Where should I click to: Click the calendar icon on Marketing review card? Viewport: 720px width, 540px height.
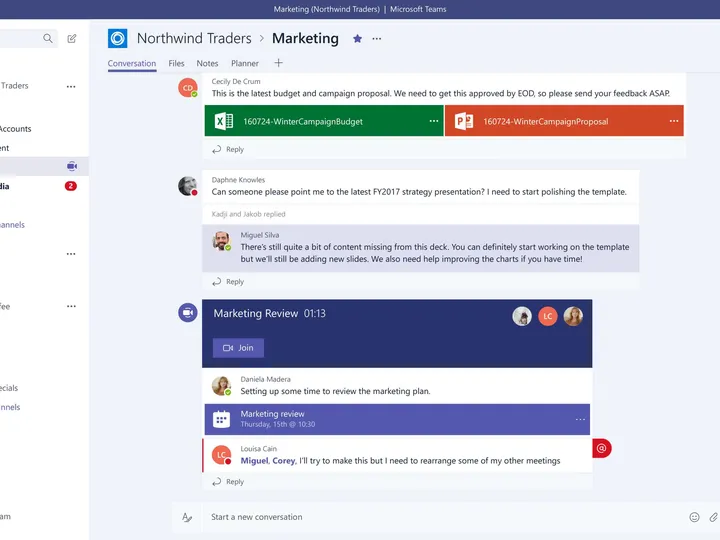click(x=221, y=419)
